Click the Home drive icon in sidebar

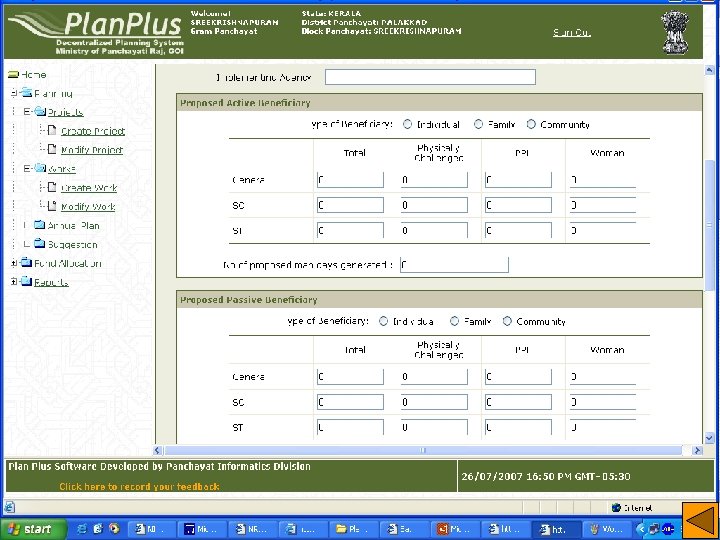(x=13, y=74)
